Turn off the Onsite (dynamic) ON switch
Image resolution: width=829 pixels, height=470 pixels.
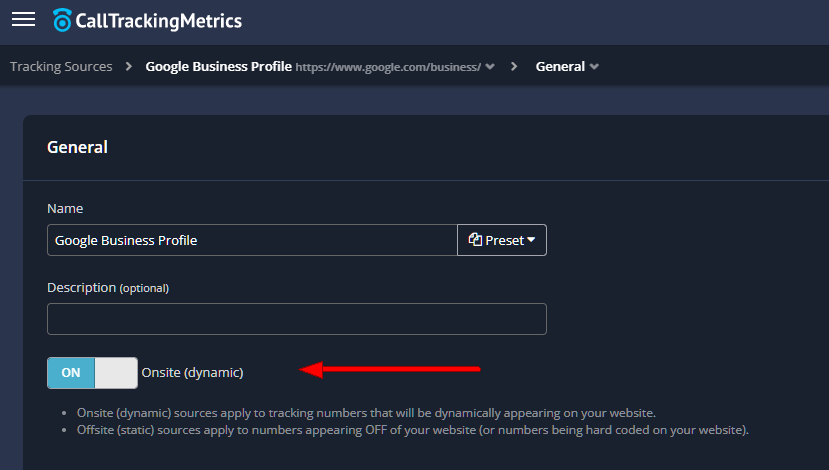click(x=92, y=373)
